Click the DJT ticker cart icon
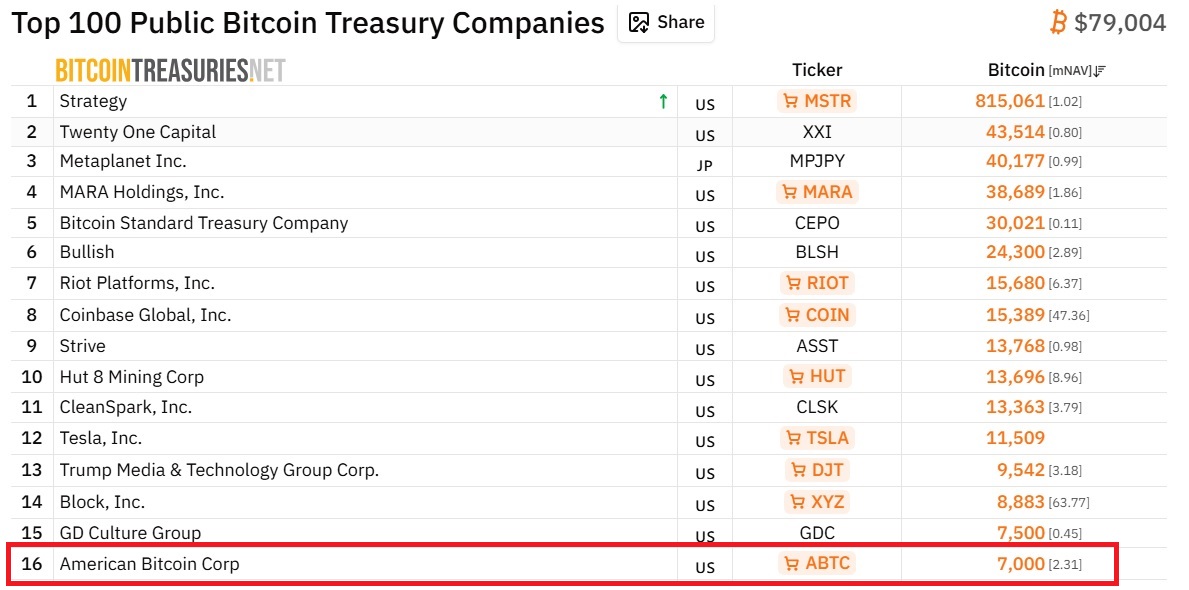 click(798, 470)
